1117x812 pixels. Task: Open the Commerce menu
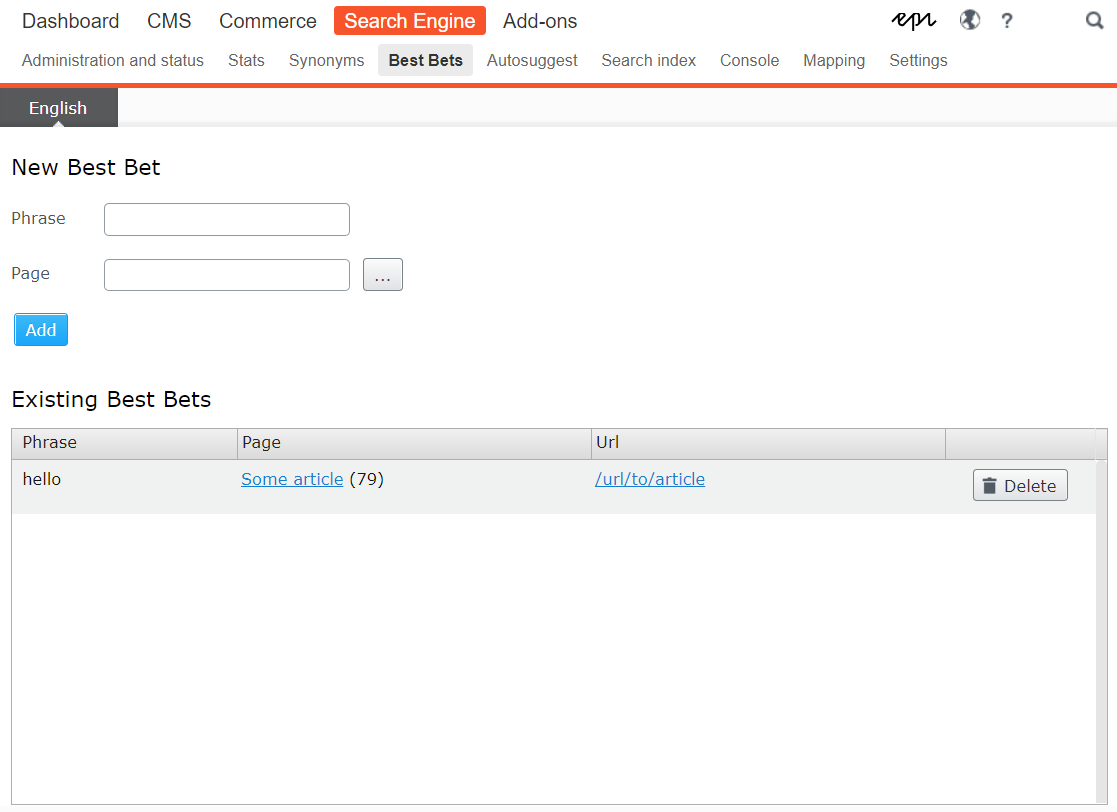pyautogui.click(x=267, y=21)
